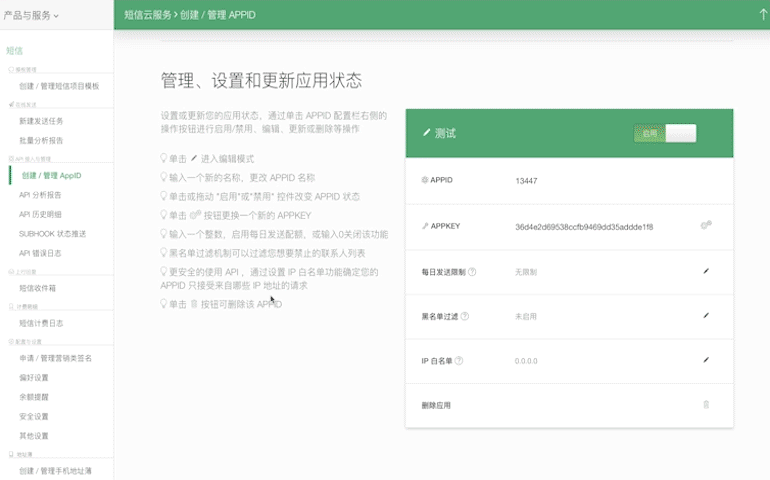Click 创建 / 管理 APPID in the breadcrumb
Screen dimensions: 770x480
point(218,15)
